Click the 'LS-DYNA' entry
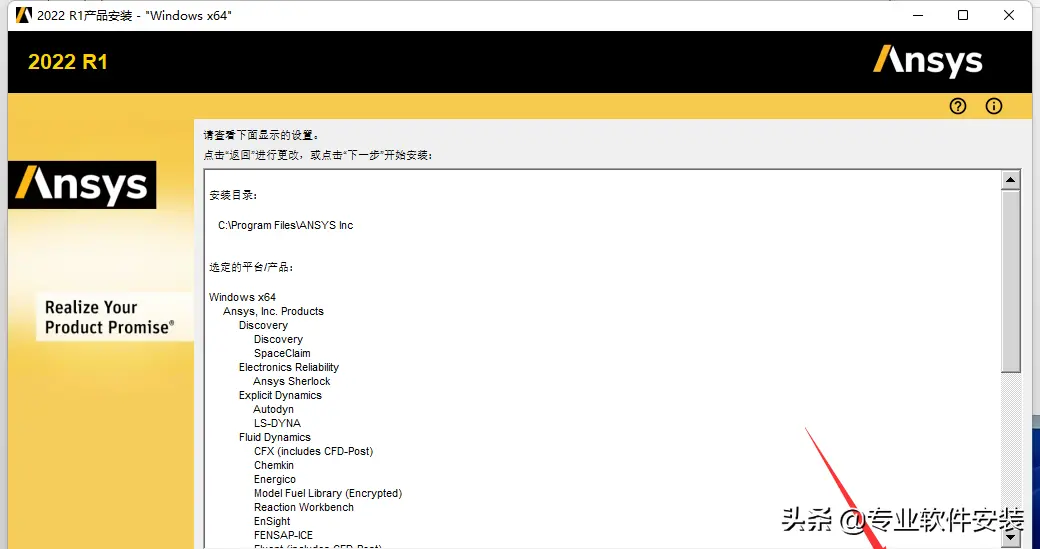1040x549 pixels. 277,423
